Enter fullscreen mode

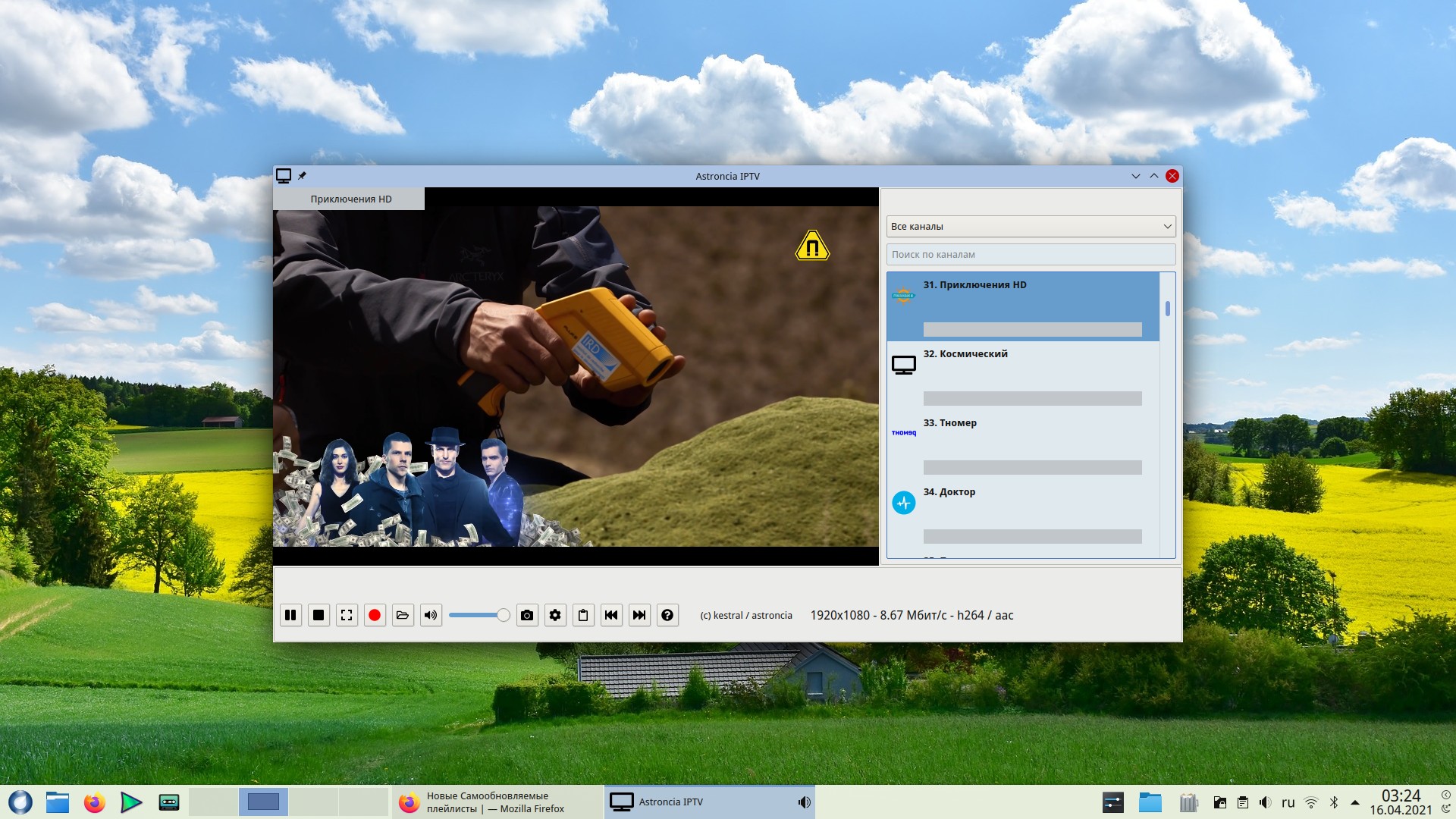point(347,615)
